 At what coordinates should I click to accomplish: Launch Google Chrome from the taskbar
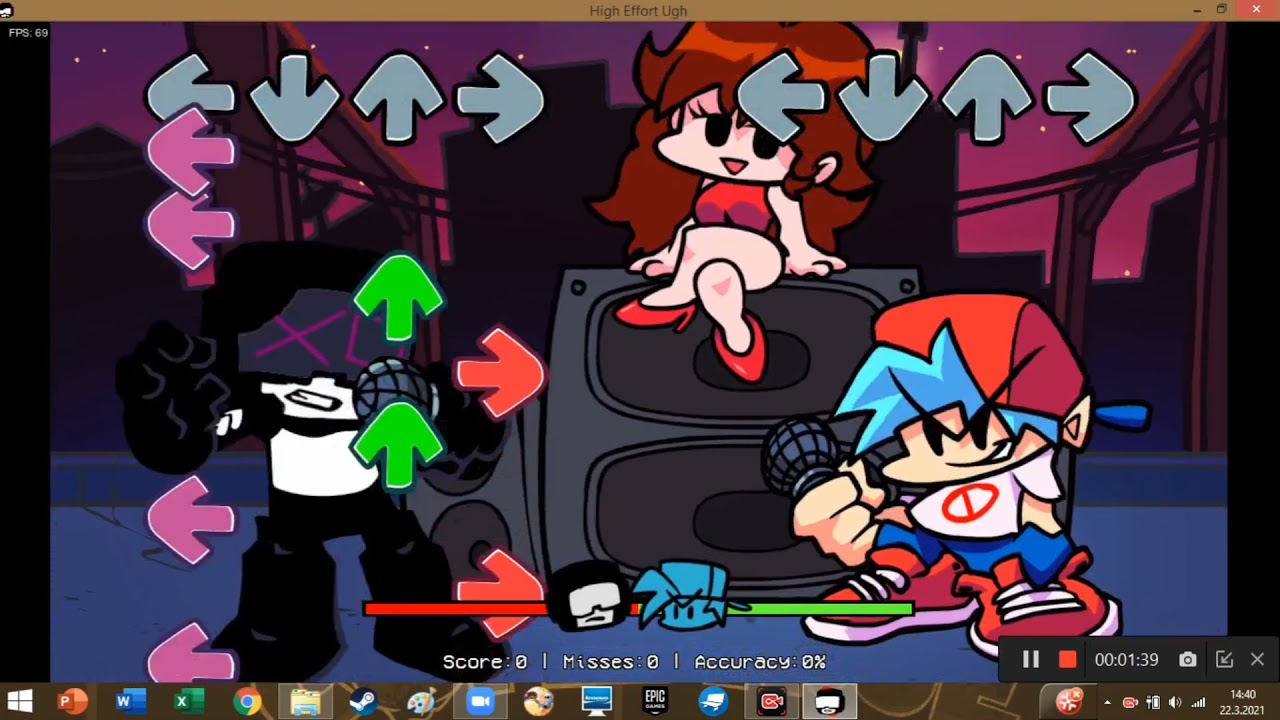tap(247, 702)
